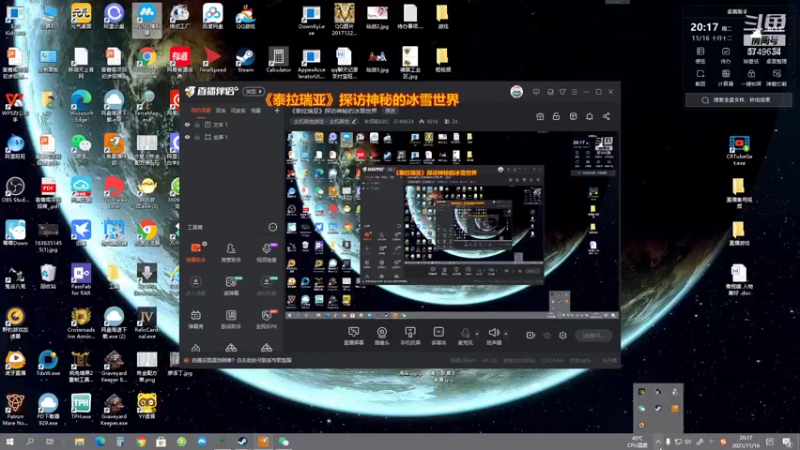Toggle visibility of 全屏 1 source

(187, 137)
